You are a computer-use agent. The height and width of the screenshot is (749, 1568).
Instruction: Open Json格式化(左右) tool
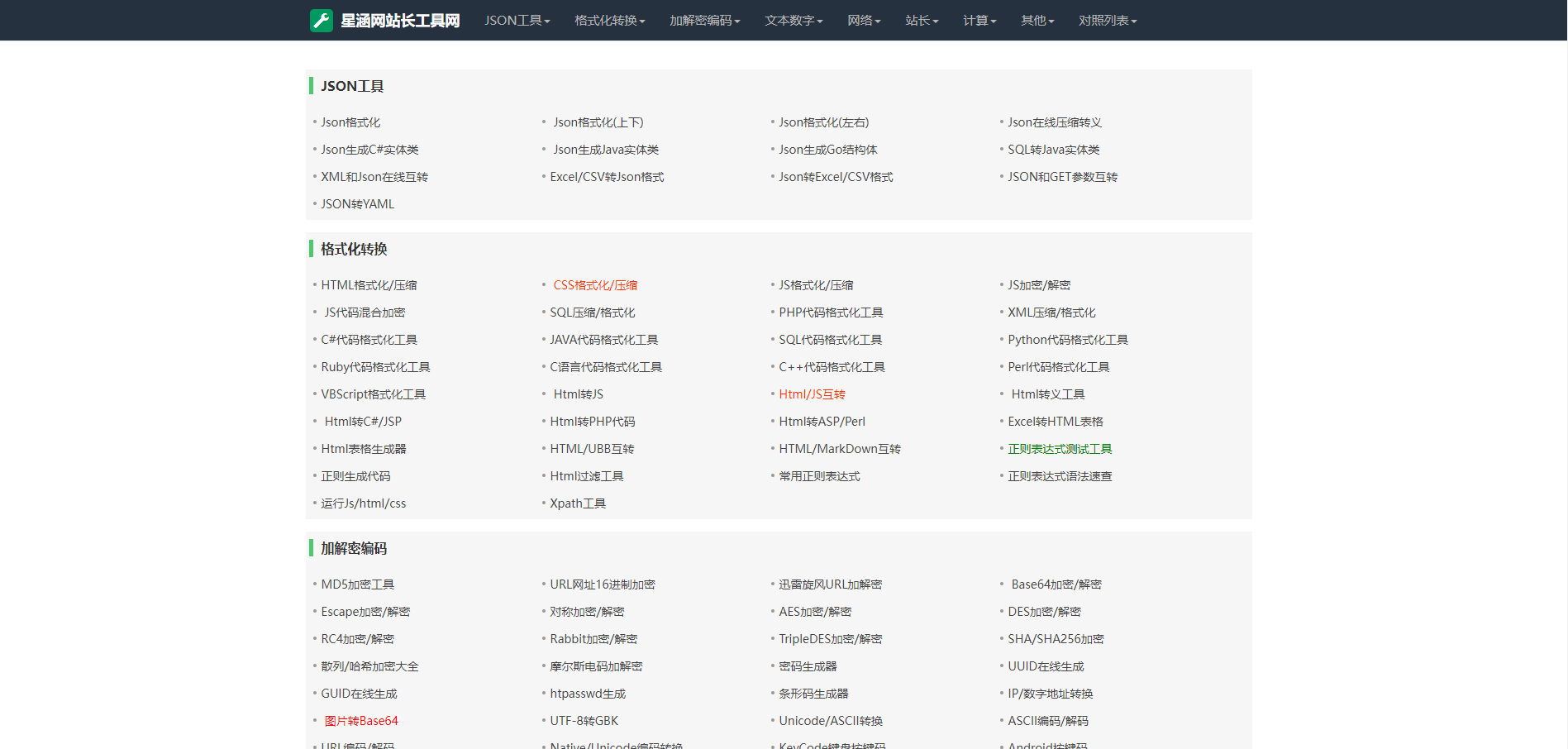tap(824, 122)
